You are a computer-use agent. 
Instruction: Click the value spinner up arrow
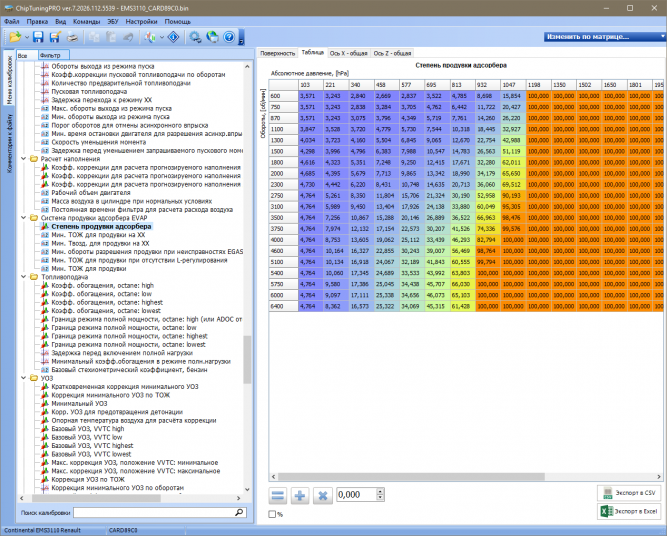coord(380,491)
